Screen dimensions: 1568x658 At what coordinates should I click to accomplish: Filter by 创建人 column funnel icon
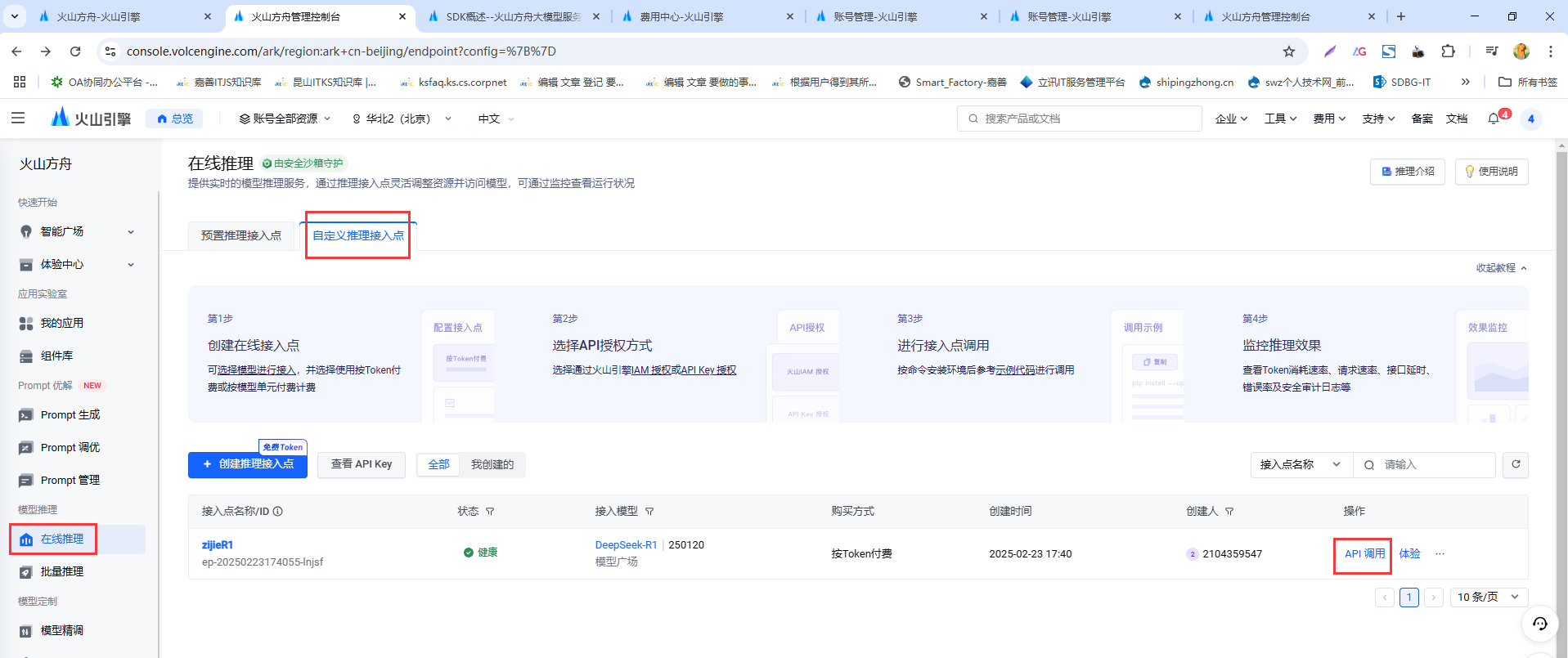(x=1229, y=512)
